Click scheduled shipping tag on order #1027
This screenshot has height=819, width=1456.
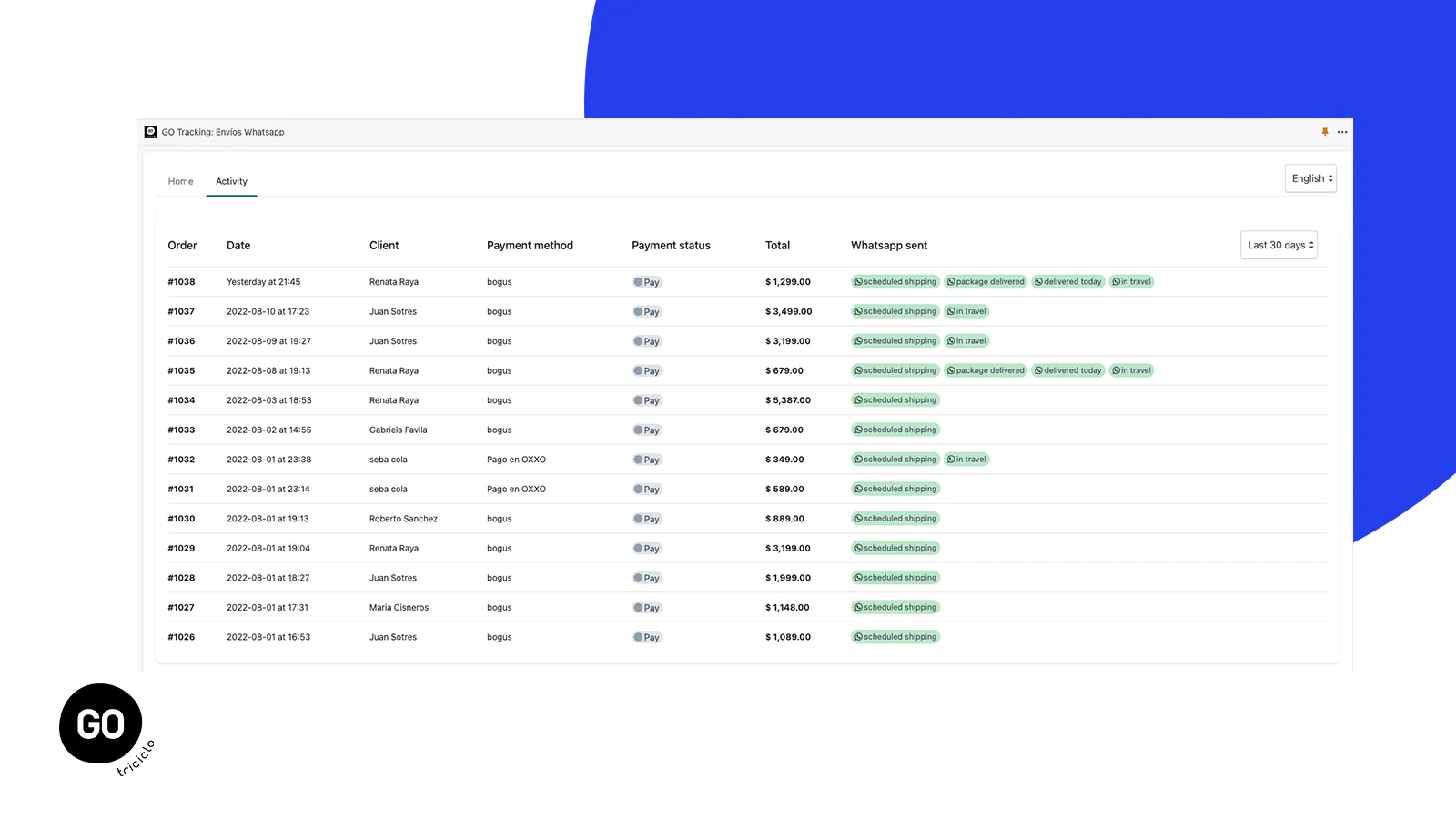point(895,607)
